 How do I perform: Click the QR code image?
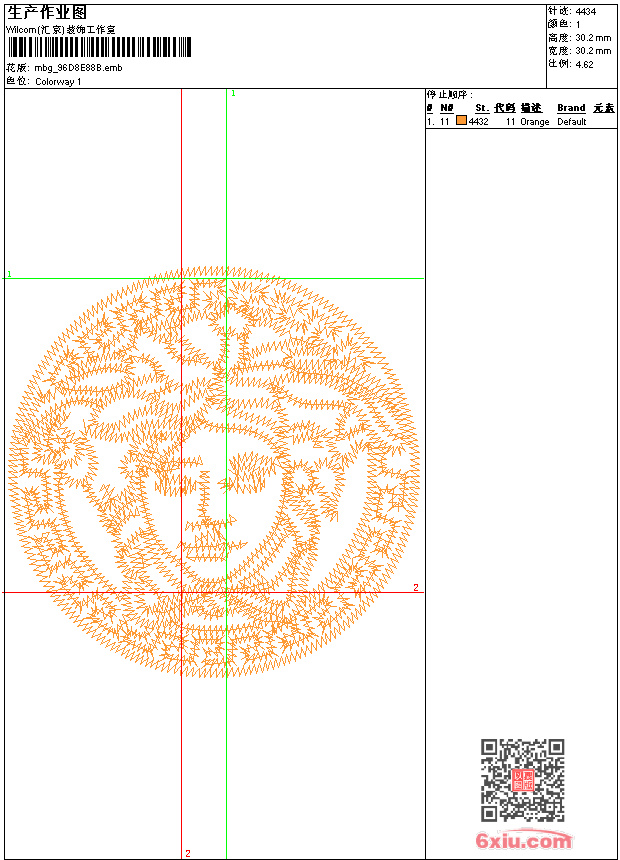522,780
